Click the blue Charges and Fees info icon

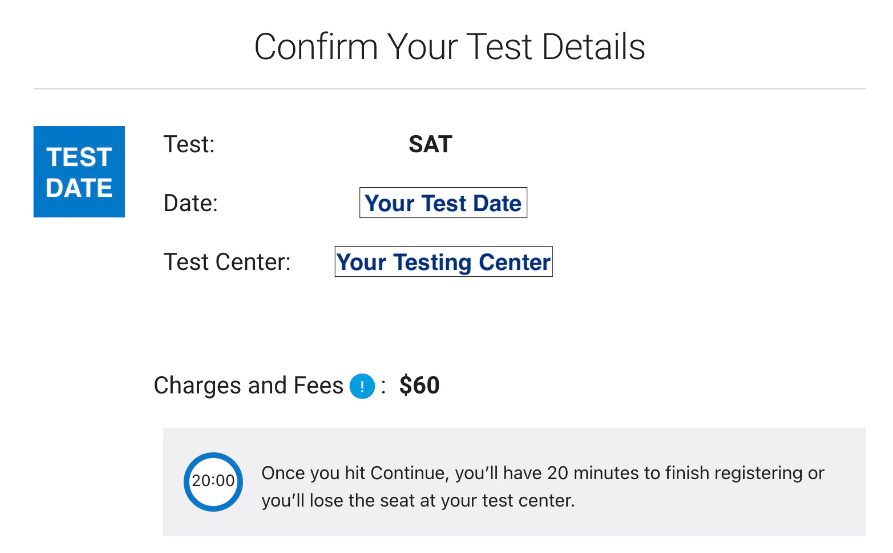[x=362, y=386]
